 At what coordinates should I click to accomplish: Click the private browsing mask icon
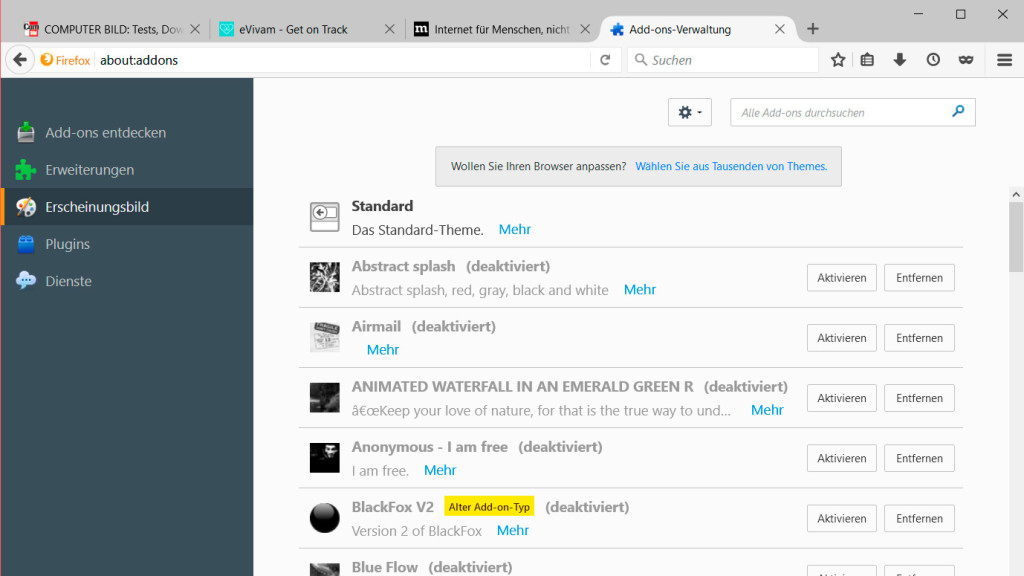tap(966, 60)
